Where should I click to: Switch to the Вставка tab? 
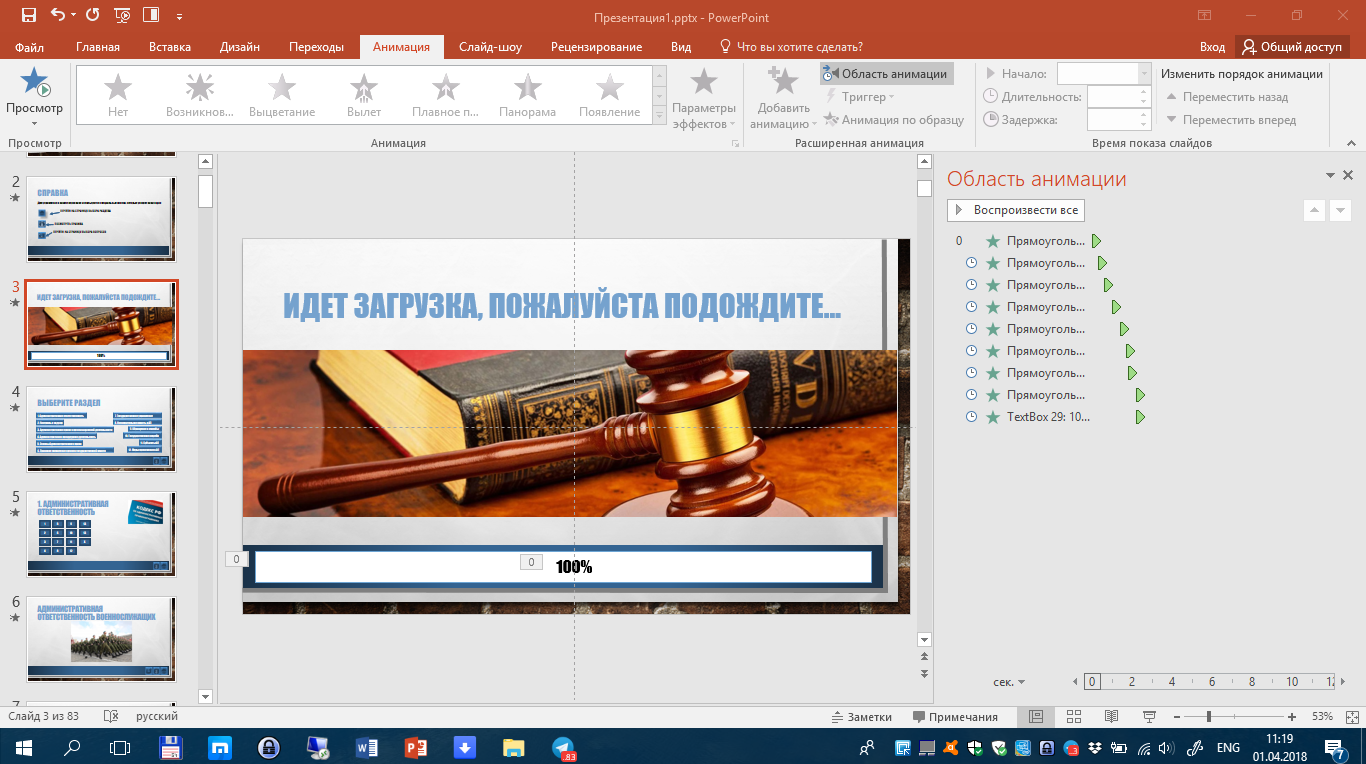(170, 47)
